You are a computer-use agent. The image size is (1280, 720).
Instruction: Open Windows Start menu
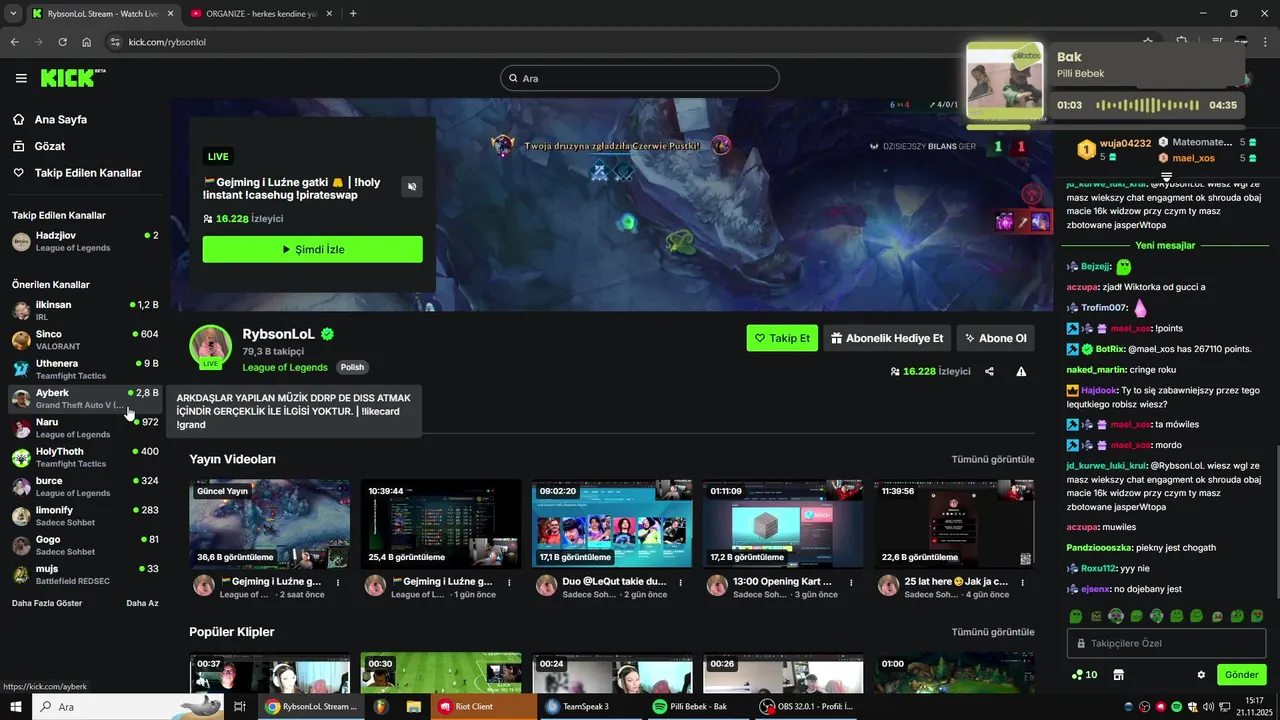tap(15, 706)
